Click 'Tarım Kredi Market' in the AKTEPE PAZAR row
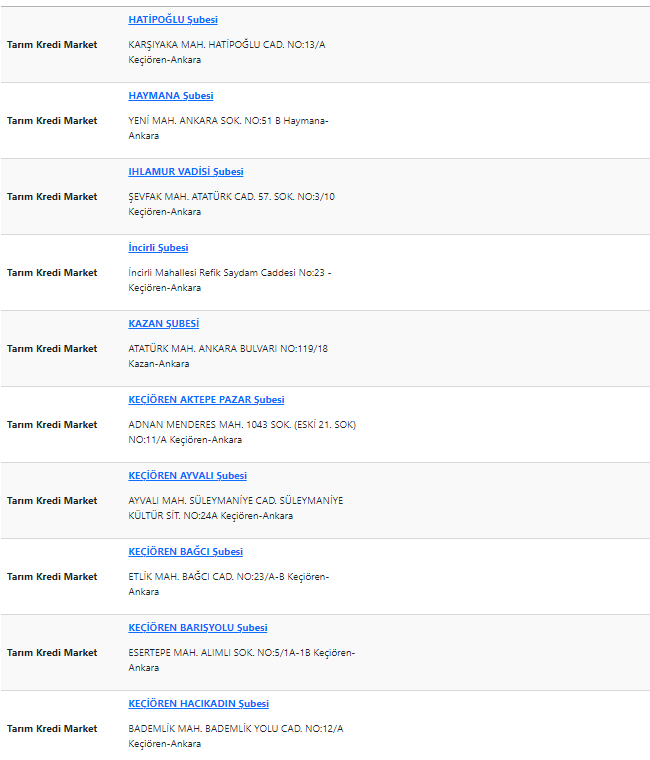650x760 pixels. 52,425
